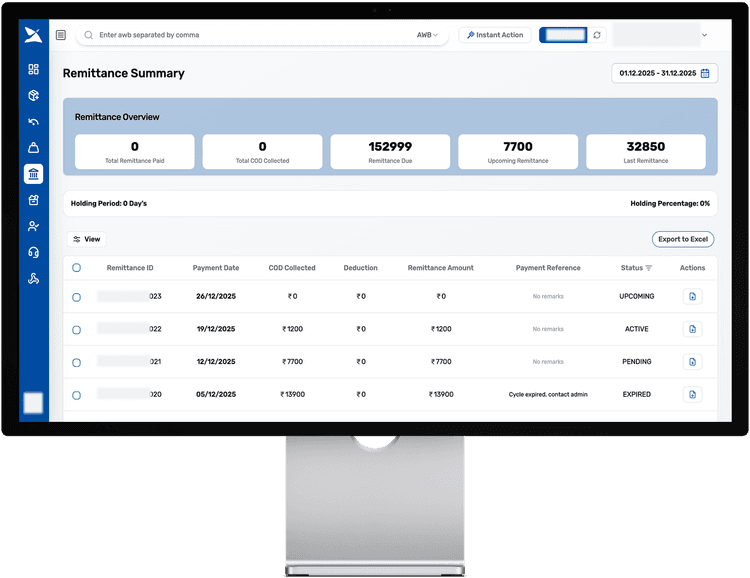Download file for the UPCOMING remittance row
Image resolution: width=750 pixels, height=578 pixels.
(692, 296)
